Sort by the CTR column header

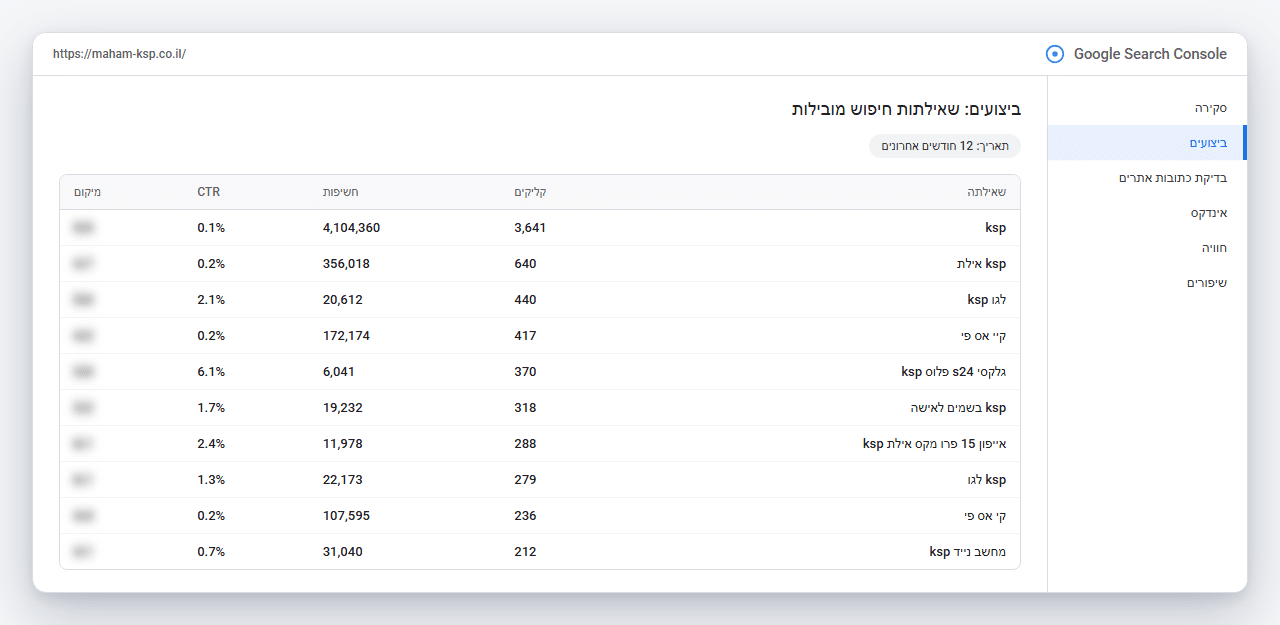208,192
